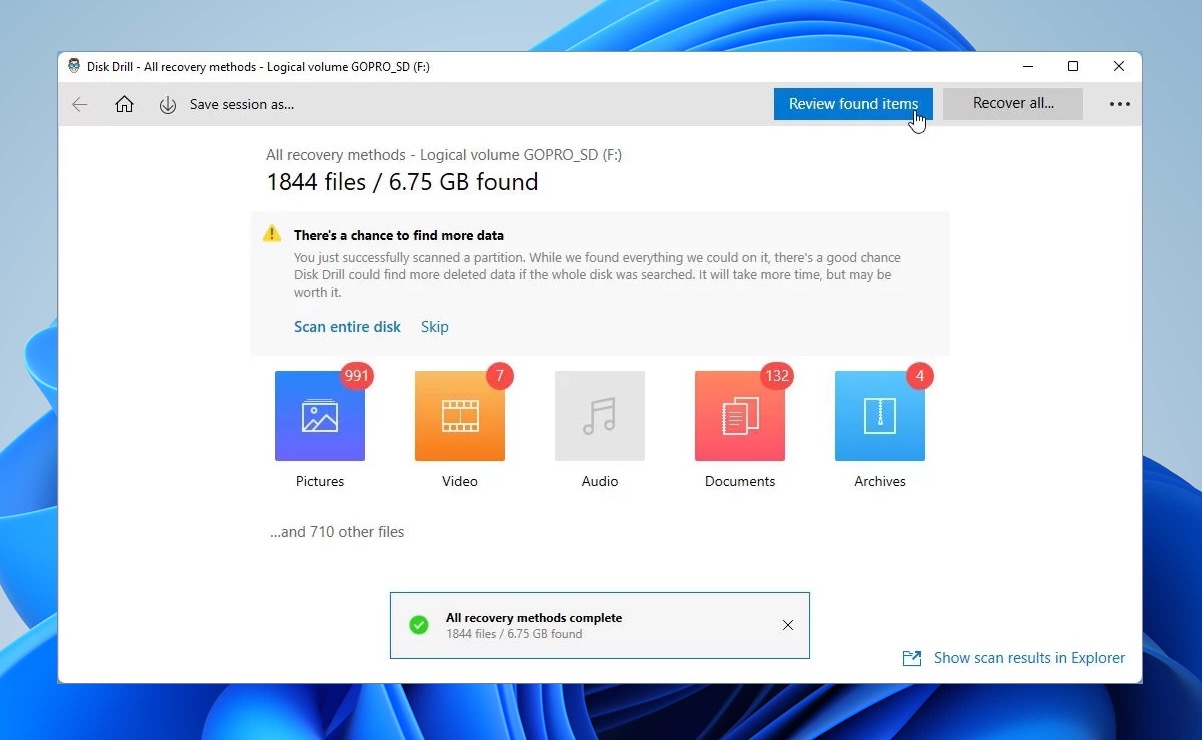Image resolution: width=1202 pixels, height=740 pixels.
Task: Go back with the back arrow
Action: 80,104
